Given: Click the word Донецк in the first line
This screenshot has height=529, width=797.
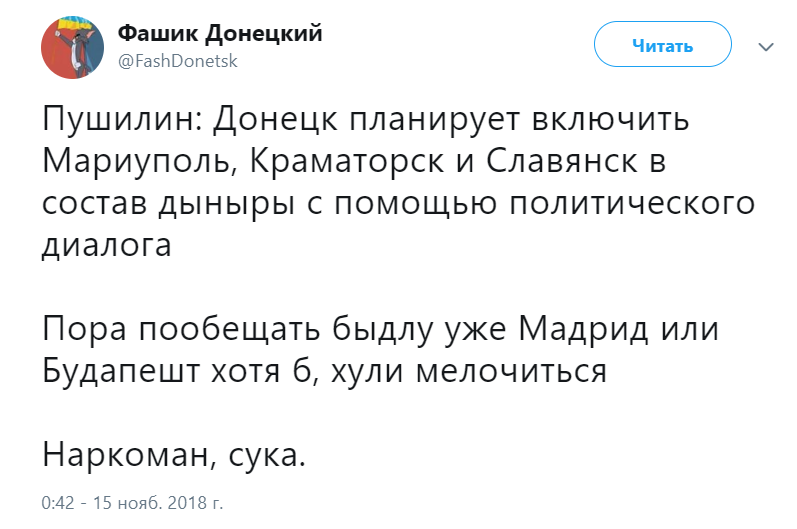Looking at the screenshot, I should 275,120.
